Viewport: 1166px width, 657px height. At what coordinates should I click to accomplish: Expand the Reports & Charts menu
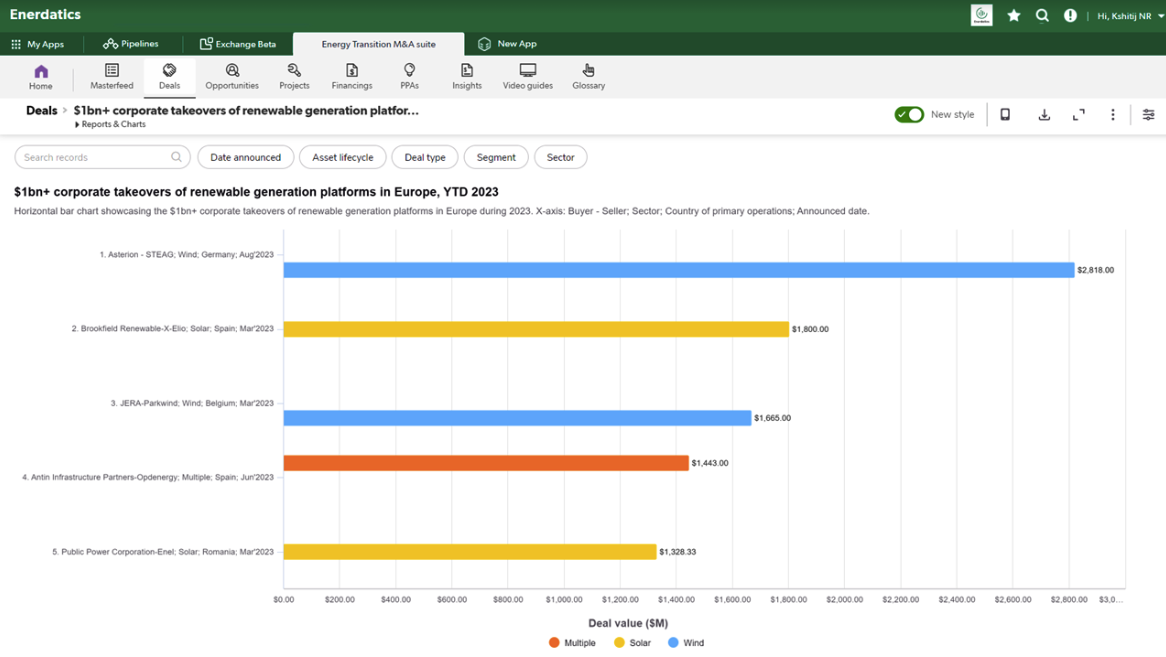[111, 125]
